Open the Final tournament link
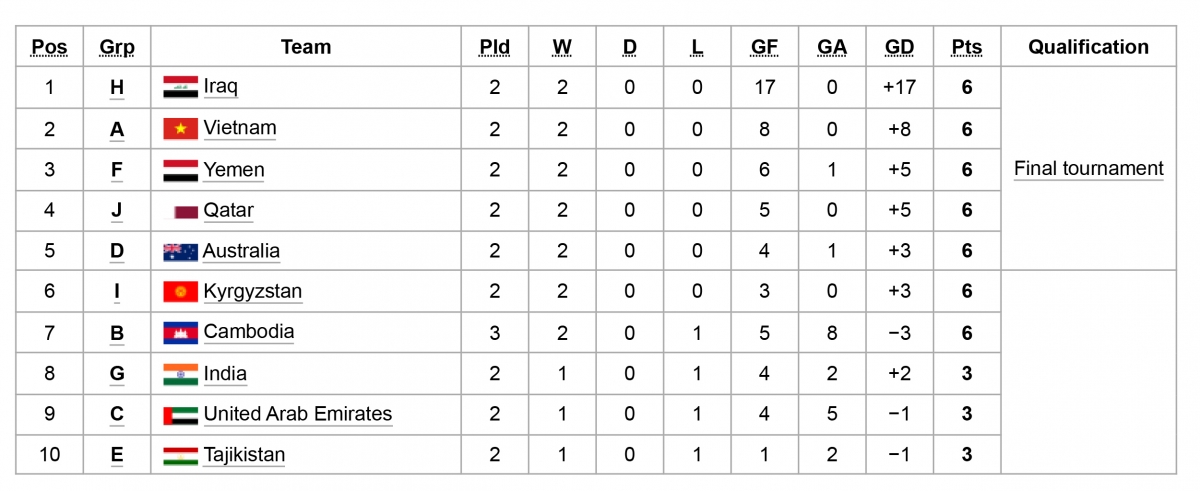Image resolution: width=1200 pixels, height=491 pixels. [1089, 169]
